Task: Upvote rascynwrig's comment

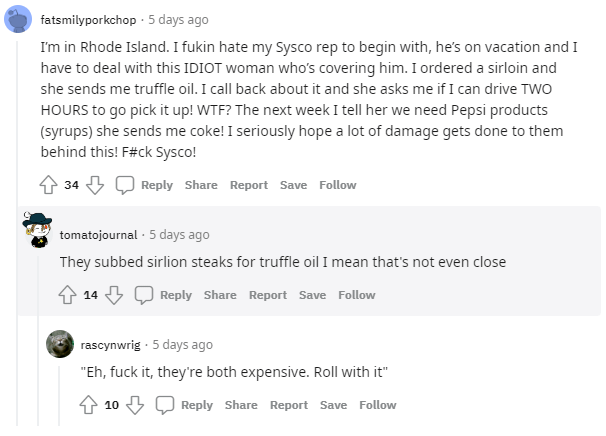Action: [x=89, y=405]
